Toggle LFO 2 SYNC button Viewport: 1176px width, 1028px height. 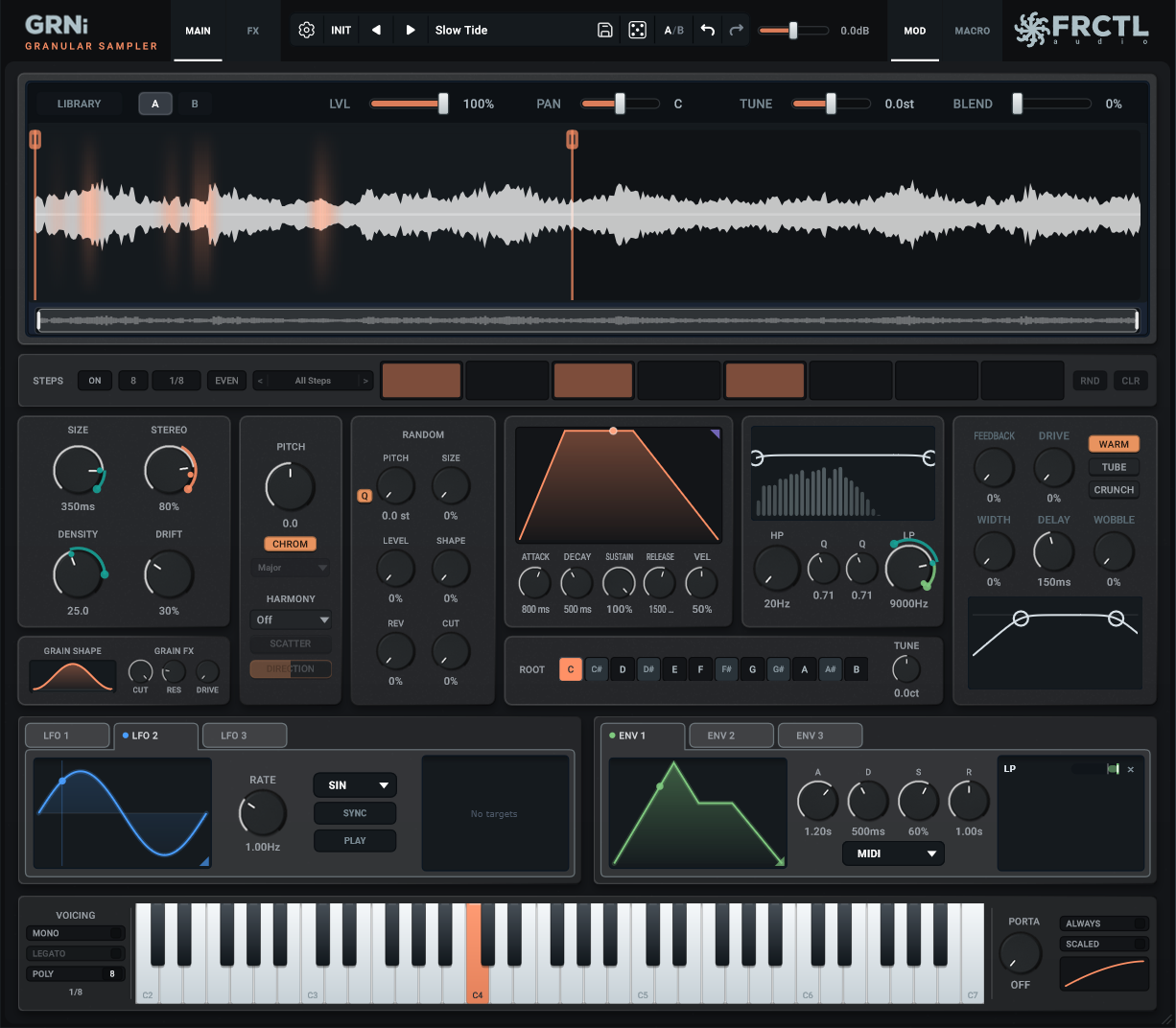point(355,813)
